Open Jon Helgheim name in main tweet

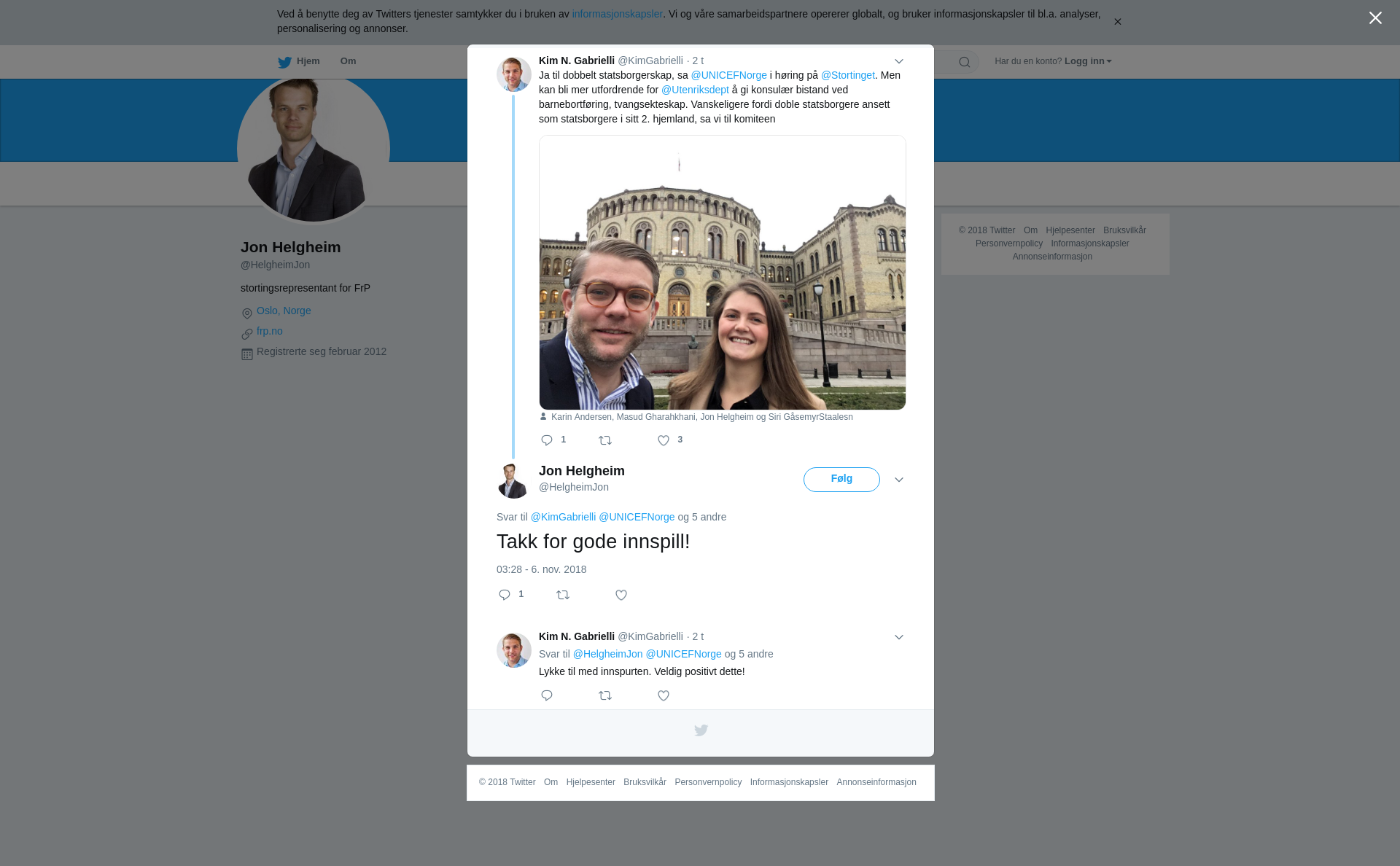pyautogui.click(x=582, y=471)
